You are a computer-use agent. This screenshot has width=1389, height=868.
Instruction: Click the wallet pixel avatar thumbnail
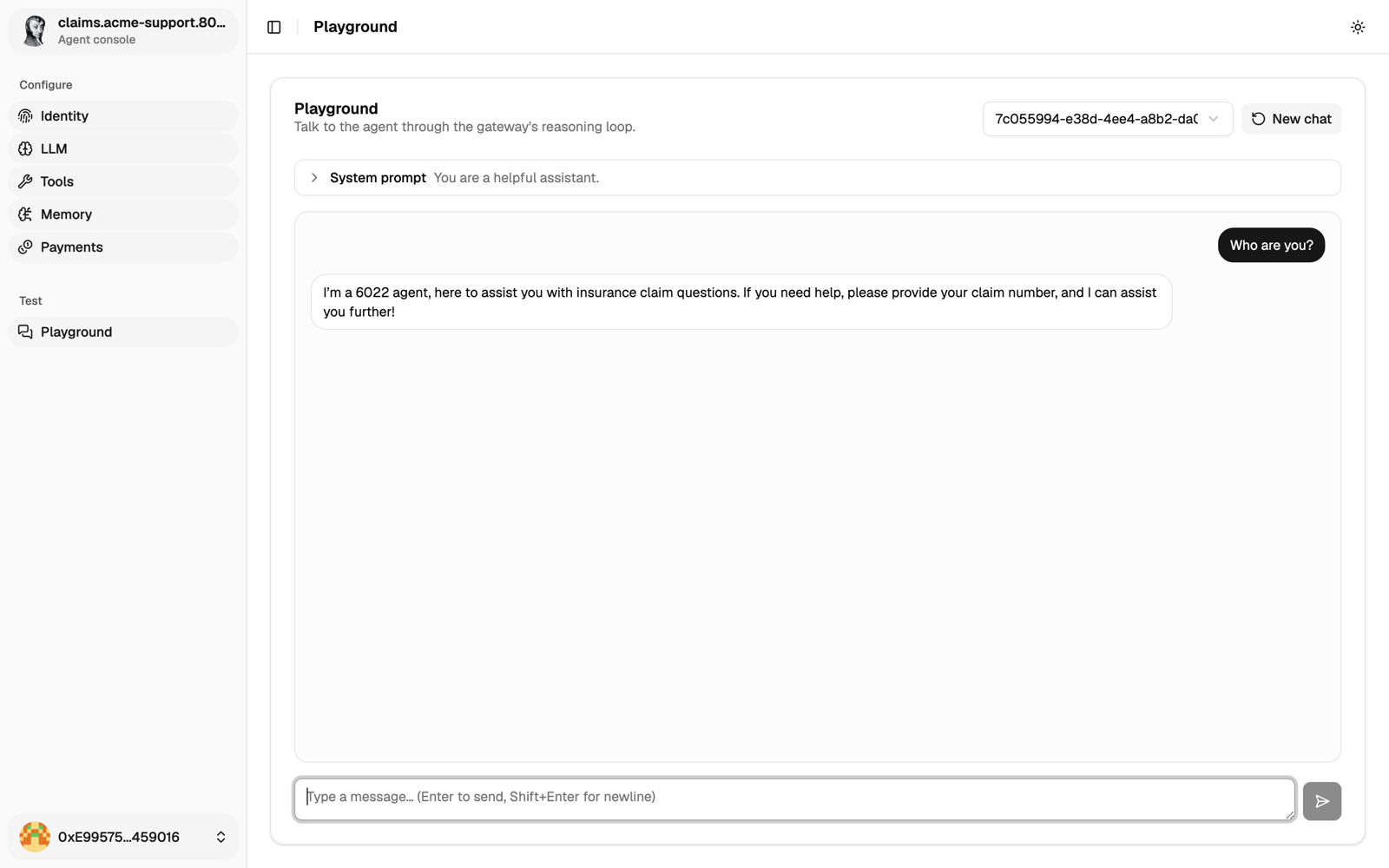35,837
